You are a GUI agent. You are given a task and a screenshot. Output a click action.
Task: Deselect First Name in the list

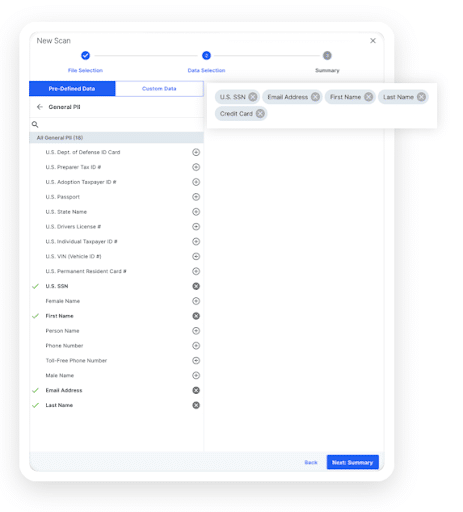196,316
